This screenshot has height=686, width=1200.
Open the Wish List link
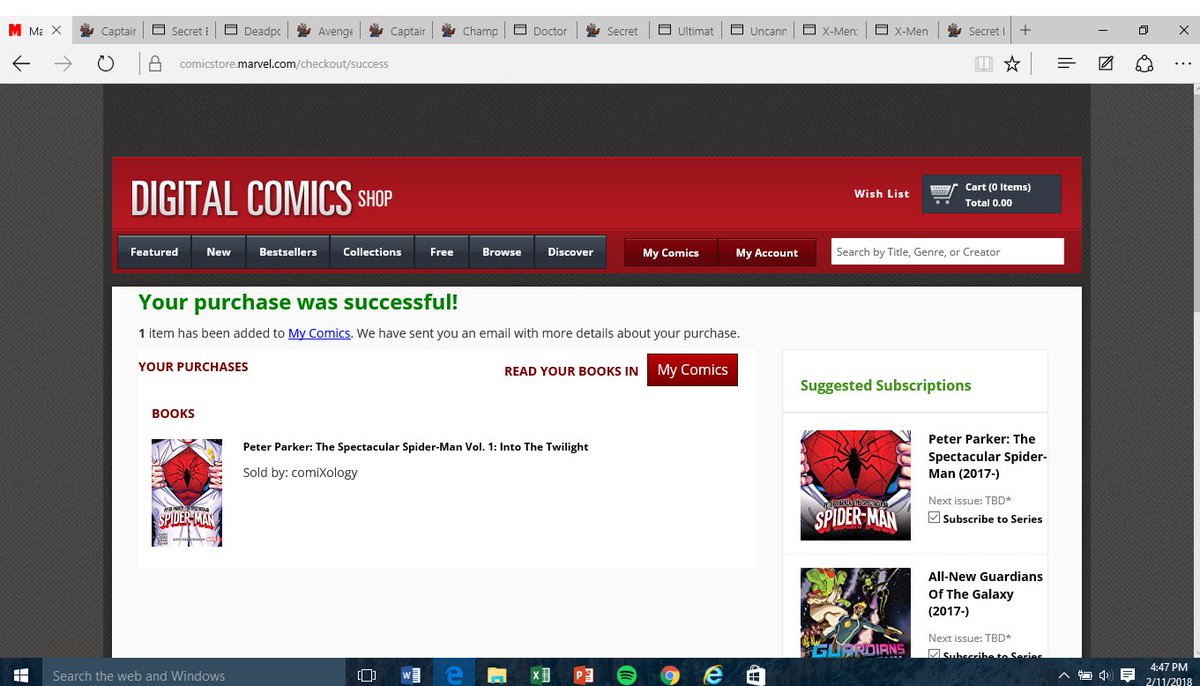[882, 194]
